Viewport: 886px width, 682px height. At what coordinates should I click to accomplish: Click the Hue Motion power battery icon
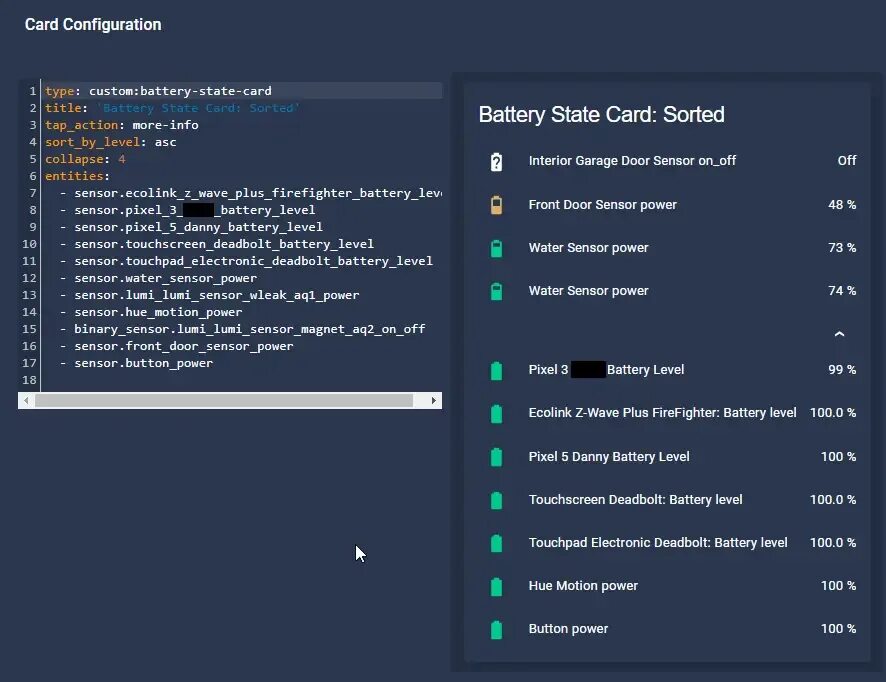point(496,586)
